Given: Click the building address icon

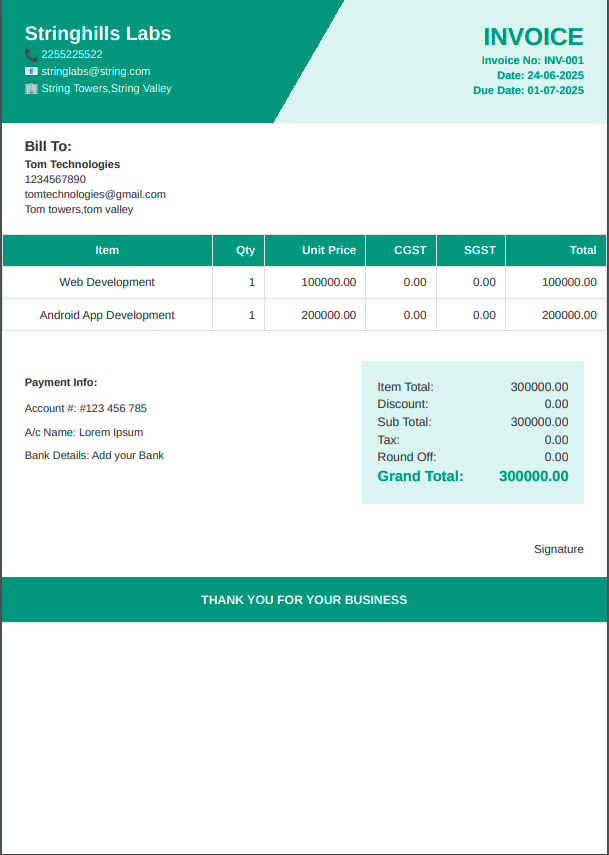Looking at the screenshot, I should (31, 89).
